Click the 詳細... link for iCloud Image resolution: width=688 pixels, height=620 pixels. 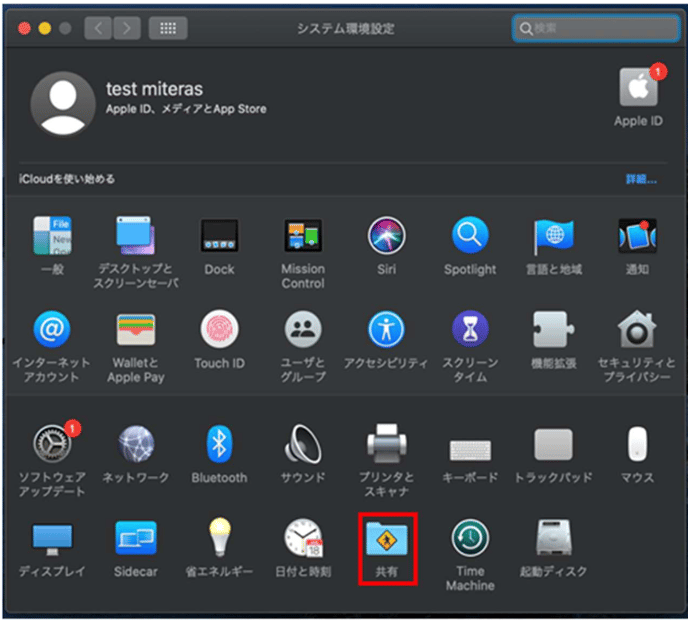[x=641, y=179]
